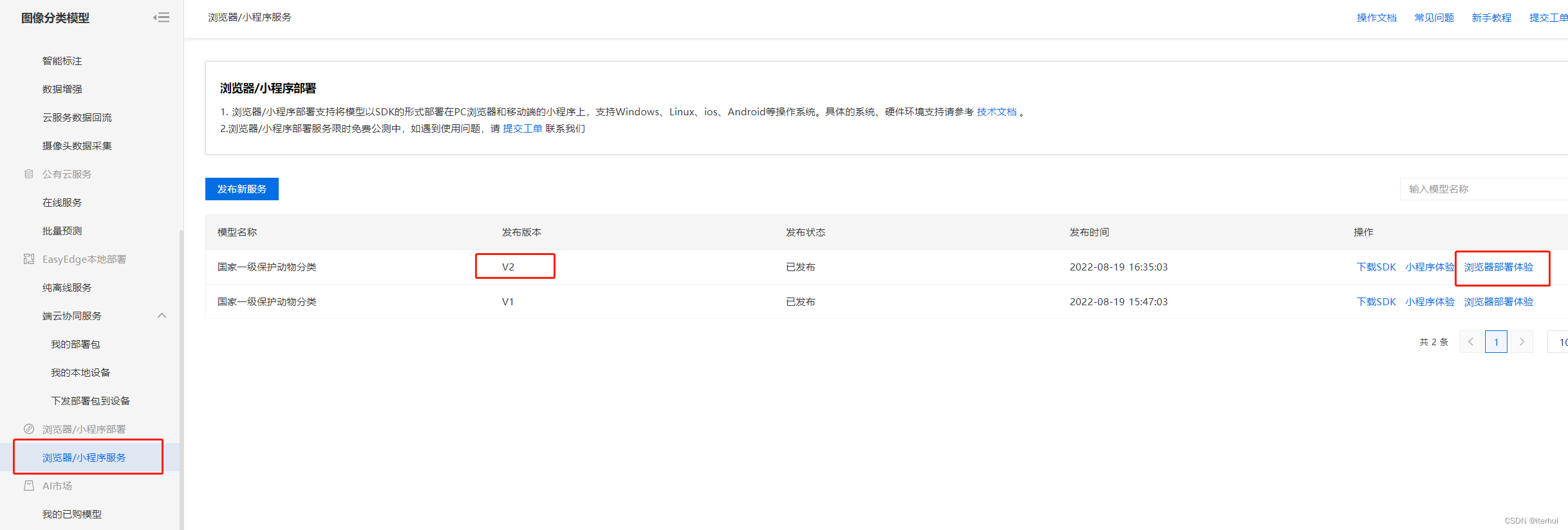Viewport: 1568px width, 530px height.
Task: Click the 发布新服务 button
Action: (x=242, y=189)
